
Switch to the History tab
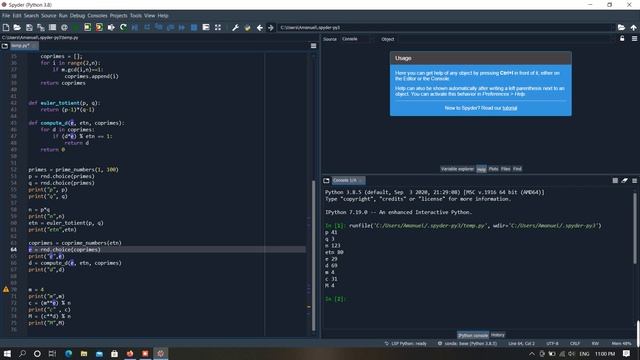click(498, 335)
